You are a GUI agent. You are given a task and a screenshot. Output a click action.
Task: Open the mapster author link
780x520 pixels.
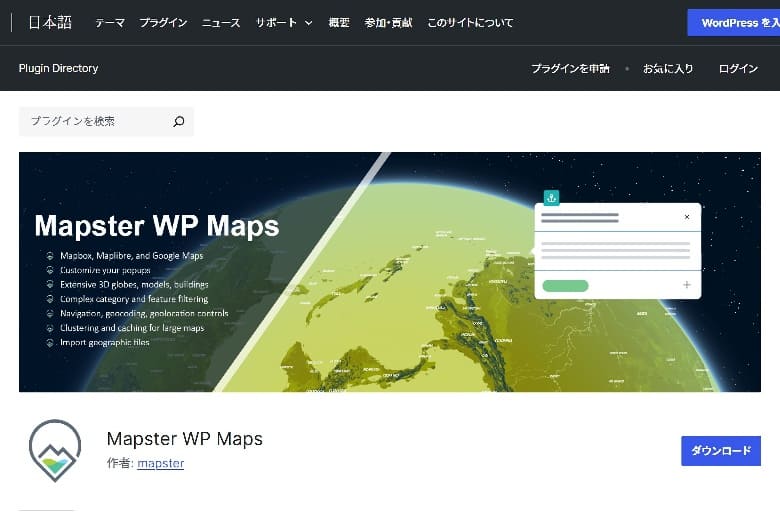[161, 463]
